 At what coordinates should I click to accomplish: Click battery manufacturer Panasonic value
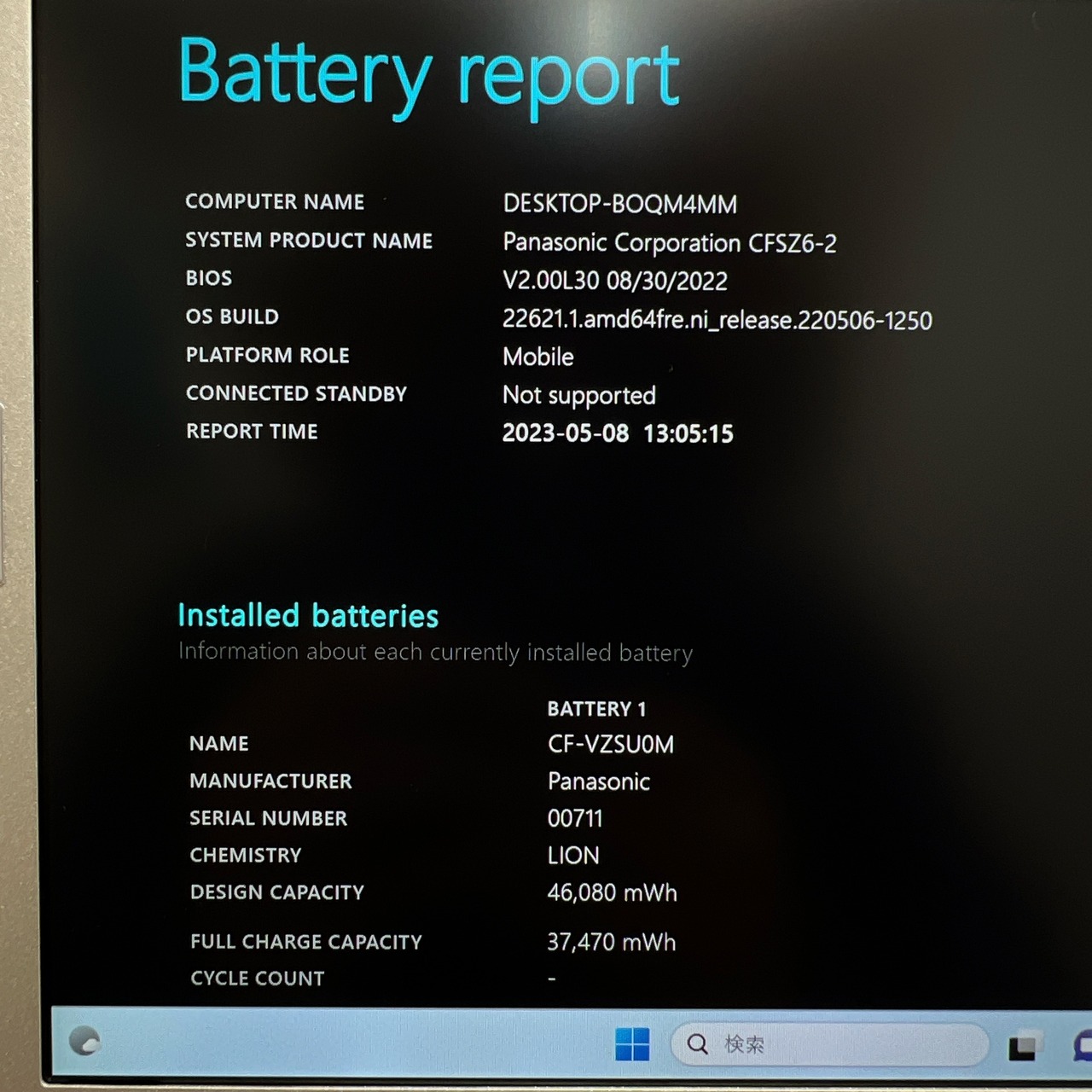point(598,781)
